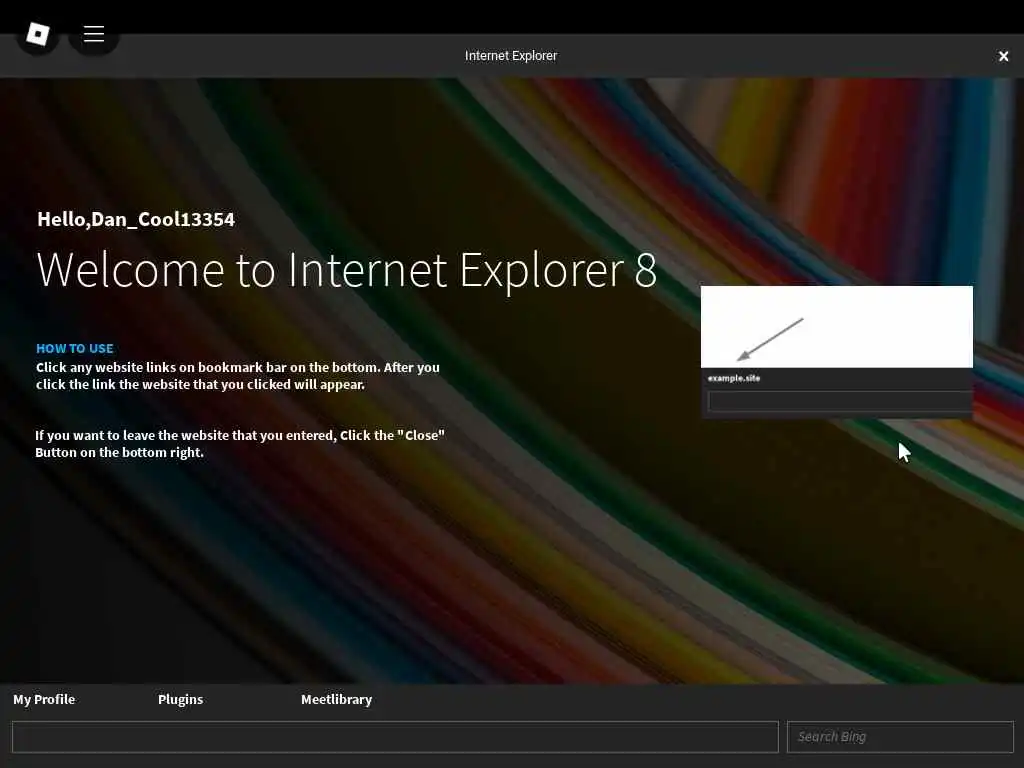1024x768 pixels.
Task: Click the Search Bing box
Action: point(901,737)
